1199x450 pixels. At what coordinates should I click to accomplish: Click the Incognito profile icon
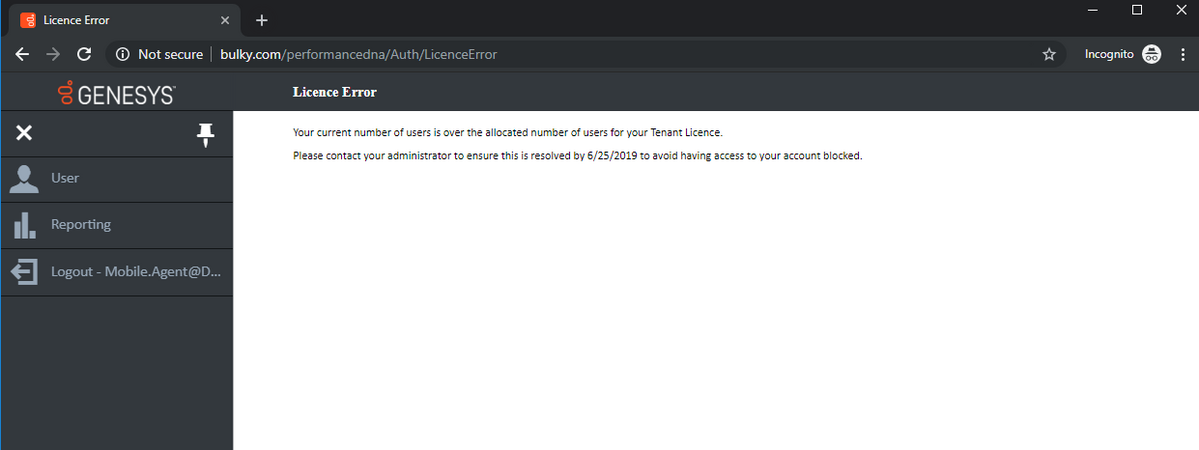[1152, 54]
